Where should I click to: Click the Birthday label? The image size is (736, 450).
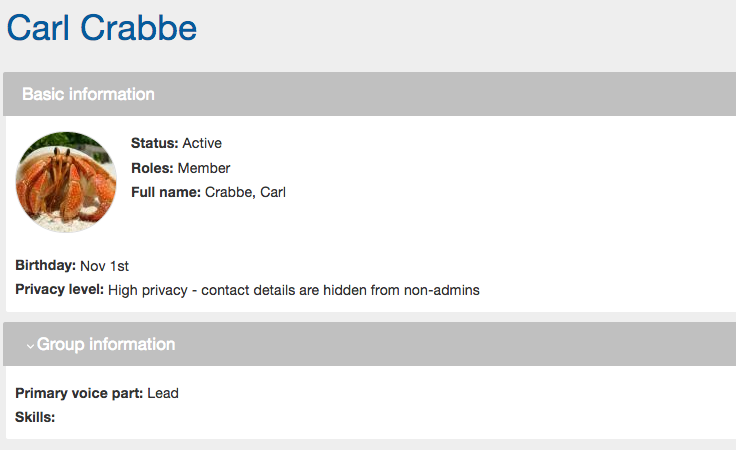46,266
